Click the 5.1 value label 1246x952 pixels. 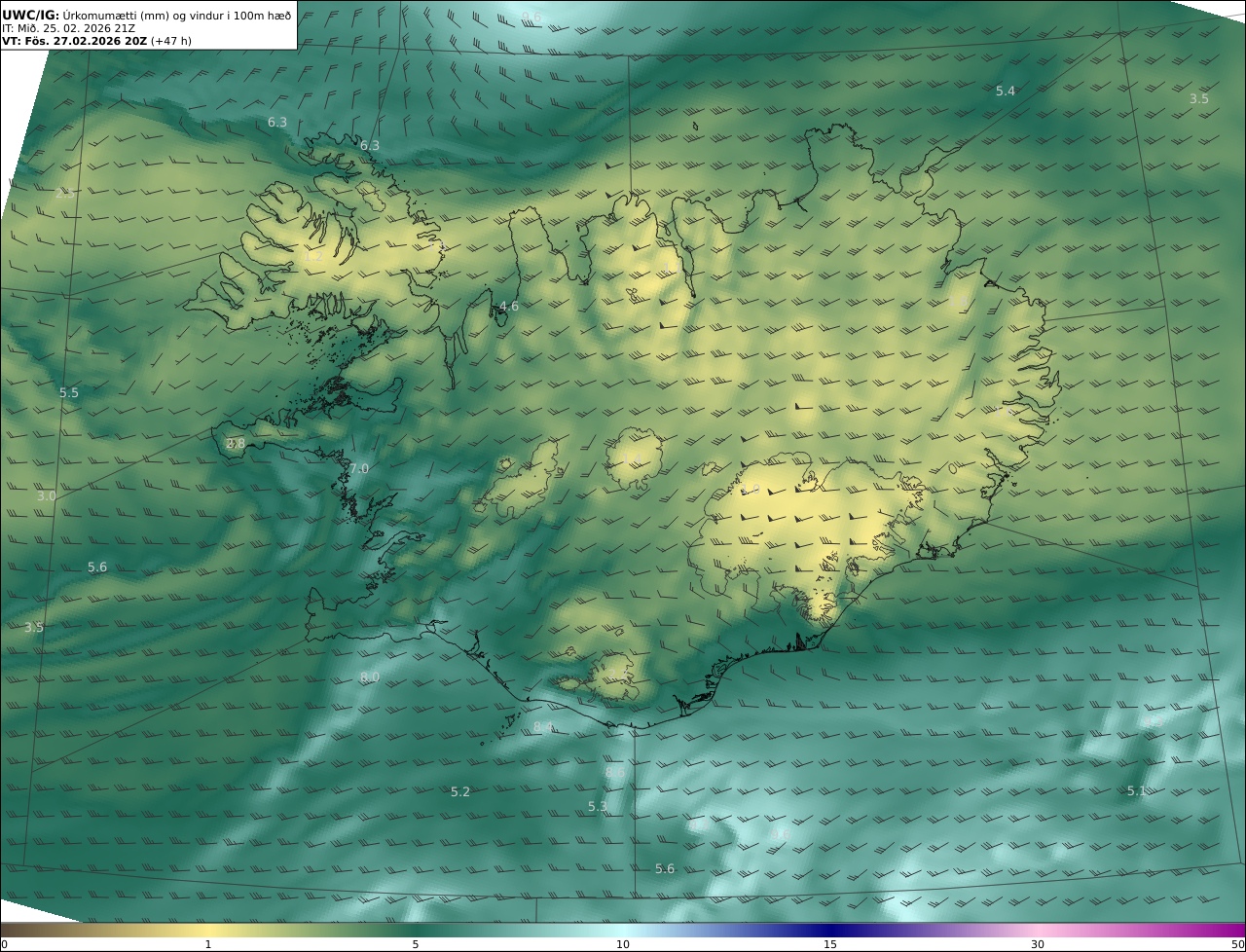[x=1136, y=791]
